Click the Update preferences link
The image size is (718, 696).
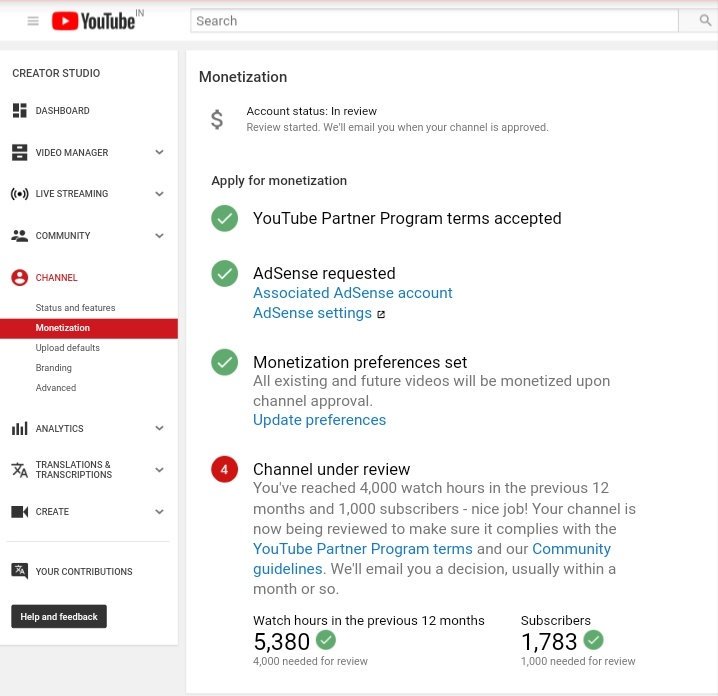(x=320, y=420)
